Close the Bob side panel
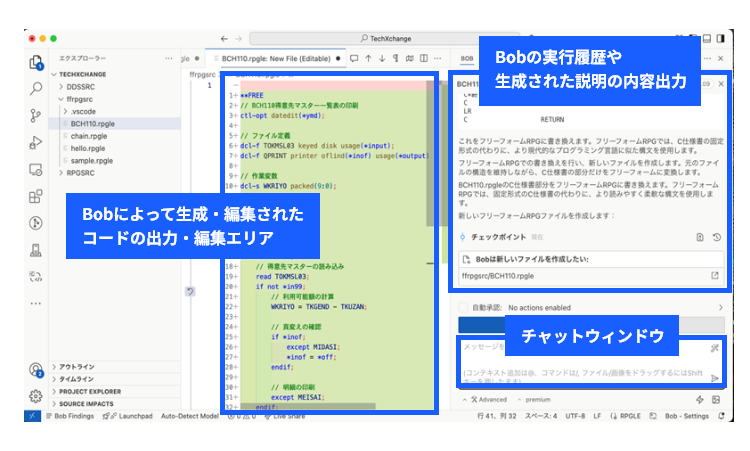750x451 pixels. click(721, 58)
